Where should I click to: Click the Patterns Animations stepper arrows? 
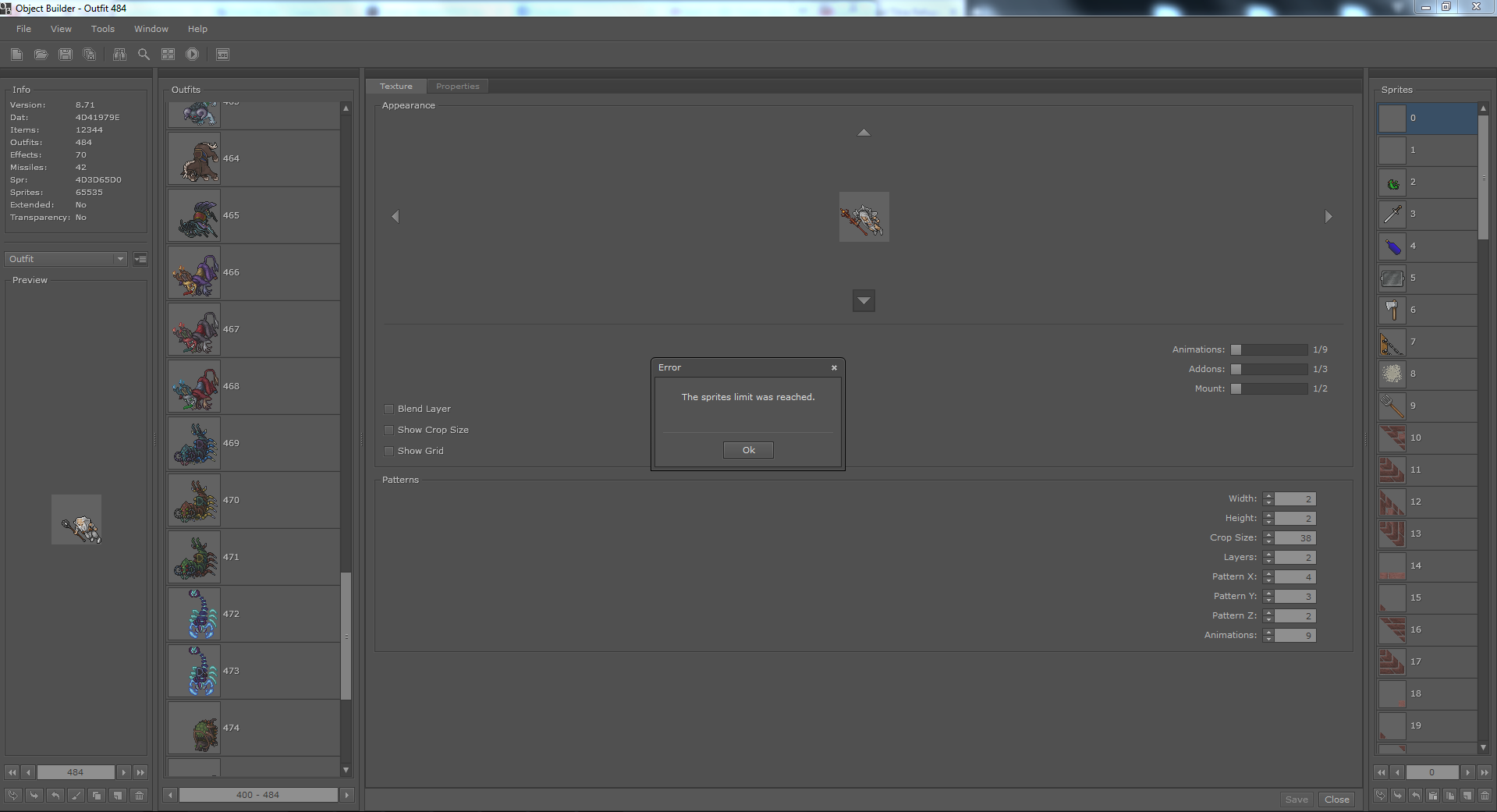(1268, 636)
